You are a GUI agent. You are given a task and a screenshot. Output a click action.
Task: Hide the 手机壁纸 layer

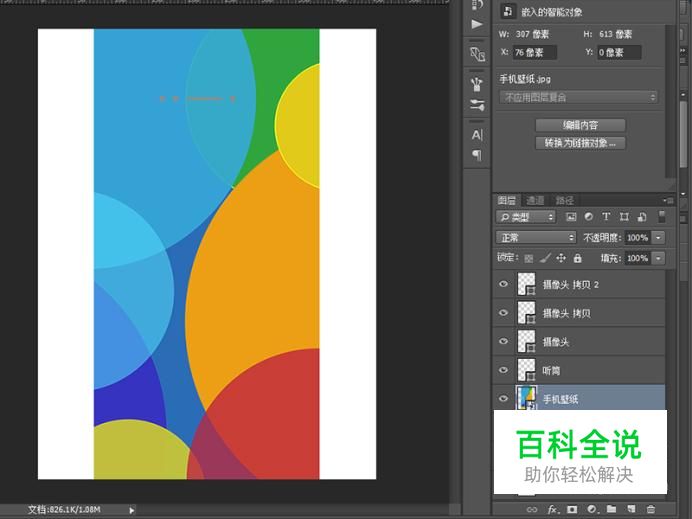(x=503, y=398)
